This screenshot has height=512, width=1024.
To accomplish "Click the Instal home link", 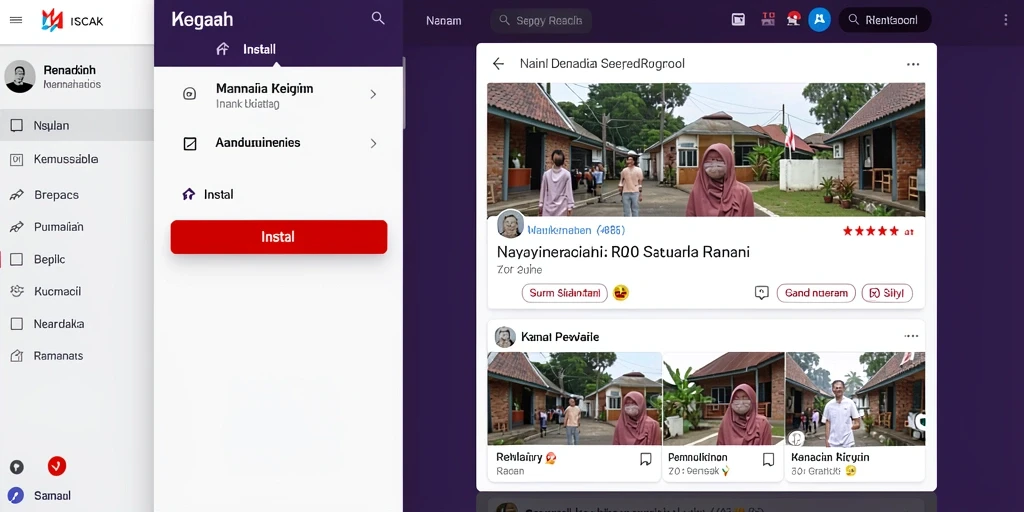I will [208, 195].
